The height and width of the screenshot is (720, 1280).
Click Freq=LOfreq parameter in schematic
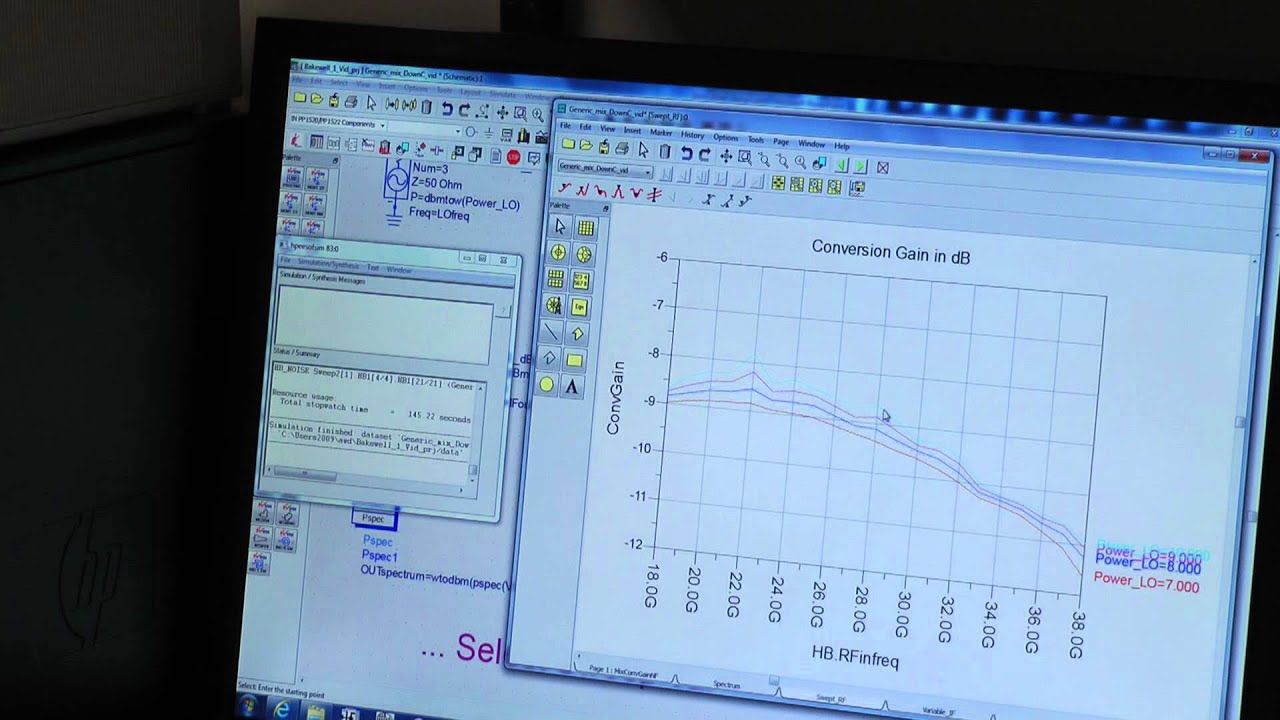[x=439, y=214]
